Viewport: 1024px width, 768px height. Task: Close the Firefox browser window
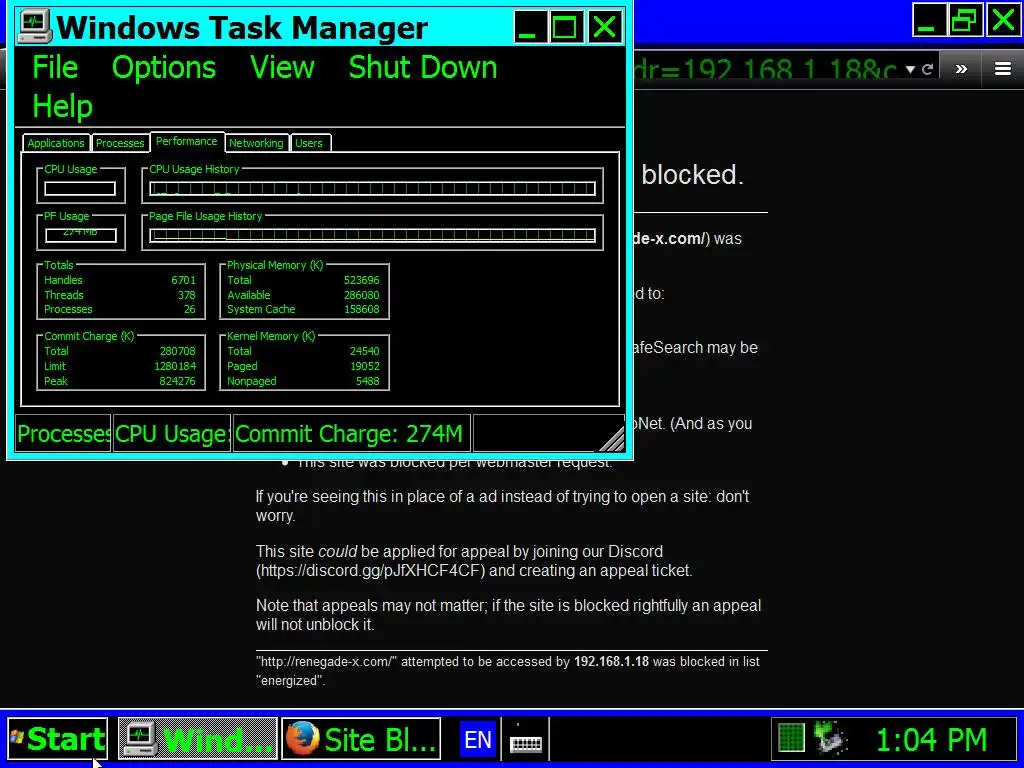1003,20
